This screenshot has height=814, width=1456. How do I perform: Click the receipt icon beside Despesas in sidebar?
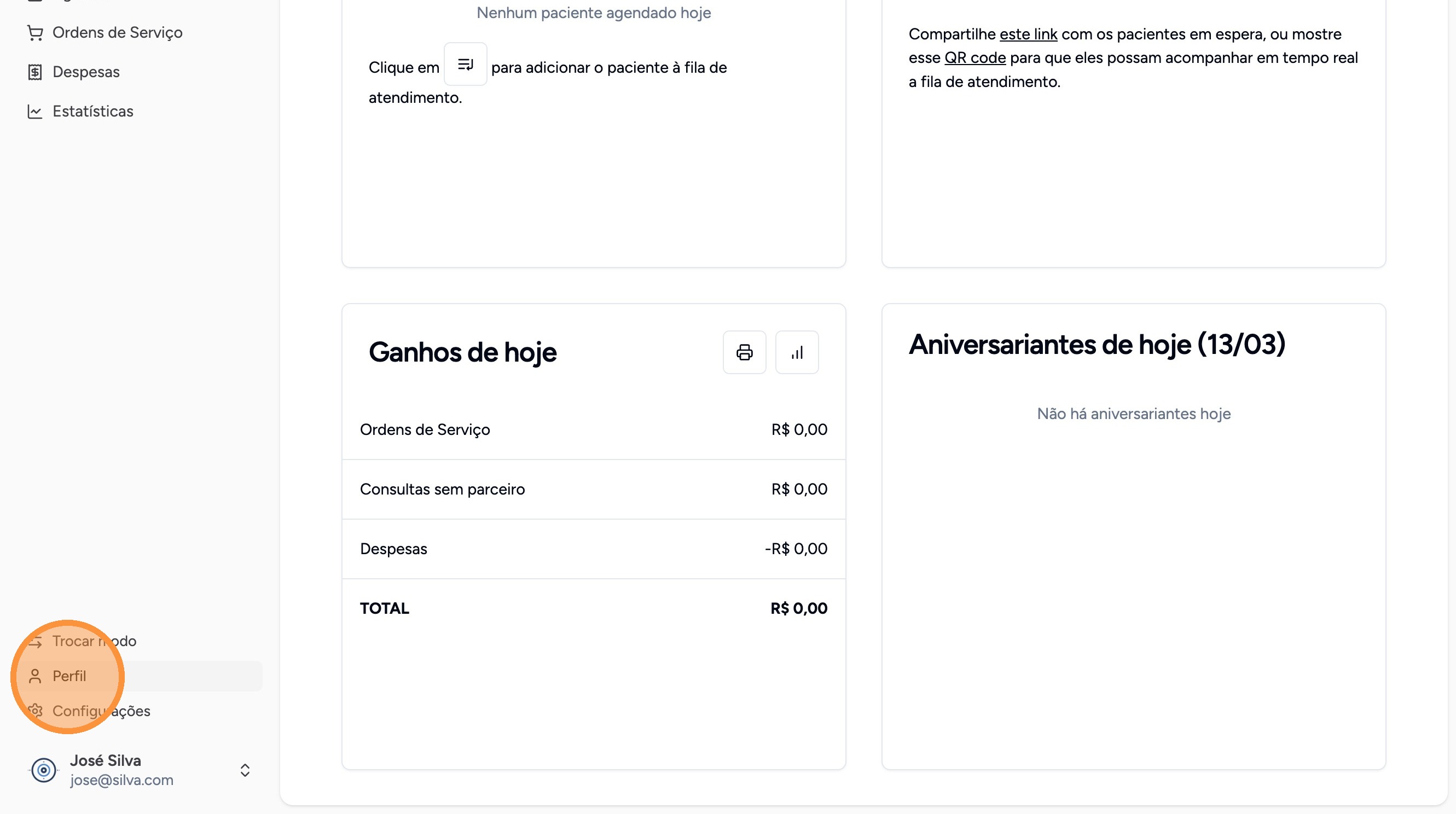point(35,72)
